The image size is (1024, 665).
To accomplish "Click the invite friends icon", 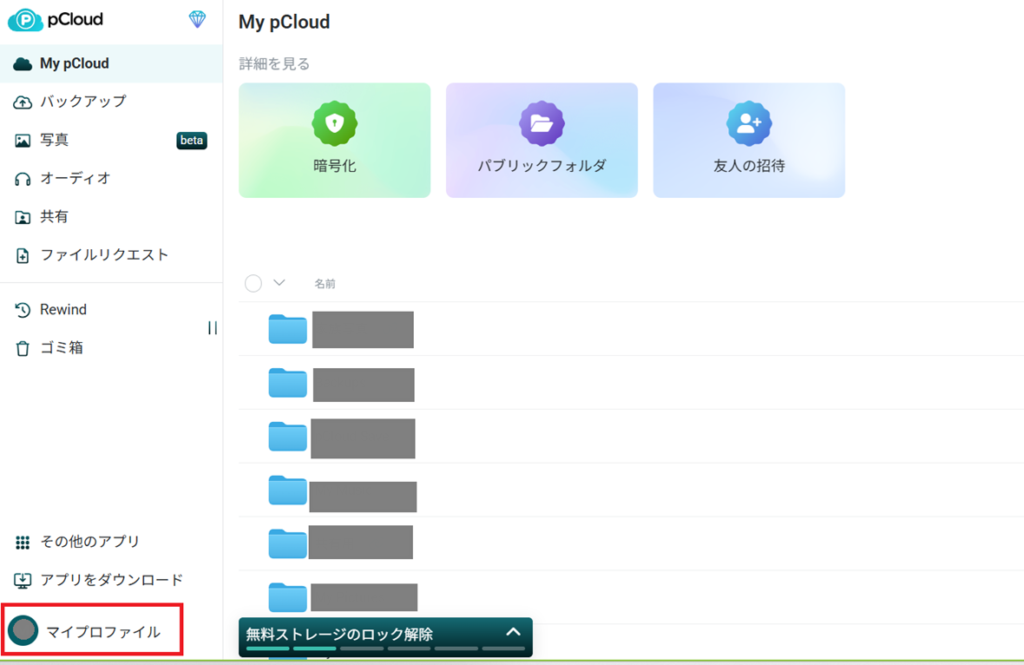I will pos(748,123).
